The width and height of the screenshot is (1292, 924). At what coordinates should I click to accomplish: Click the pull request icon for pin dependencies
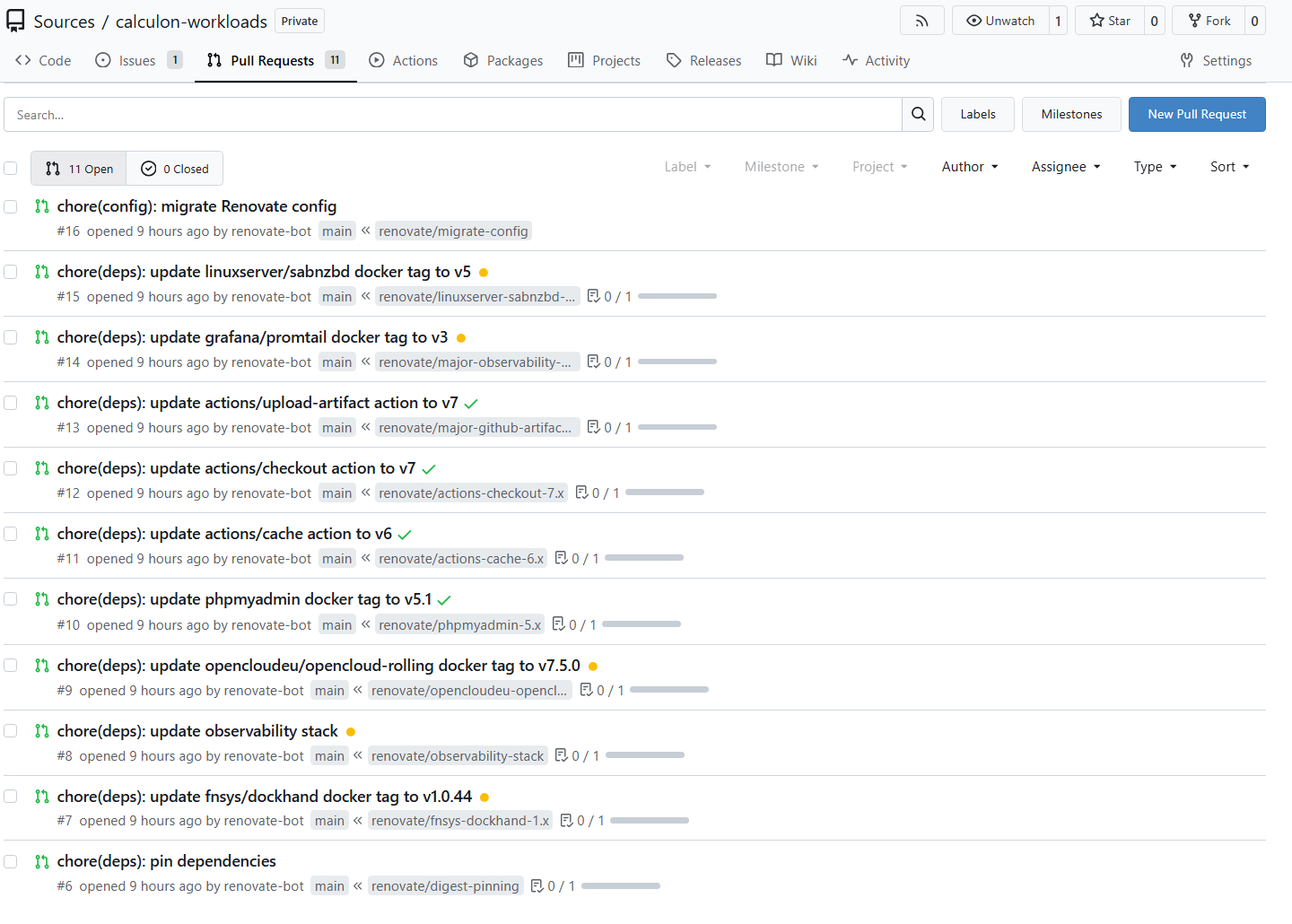pyautogui.click(x=41, y=861)
